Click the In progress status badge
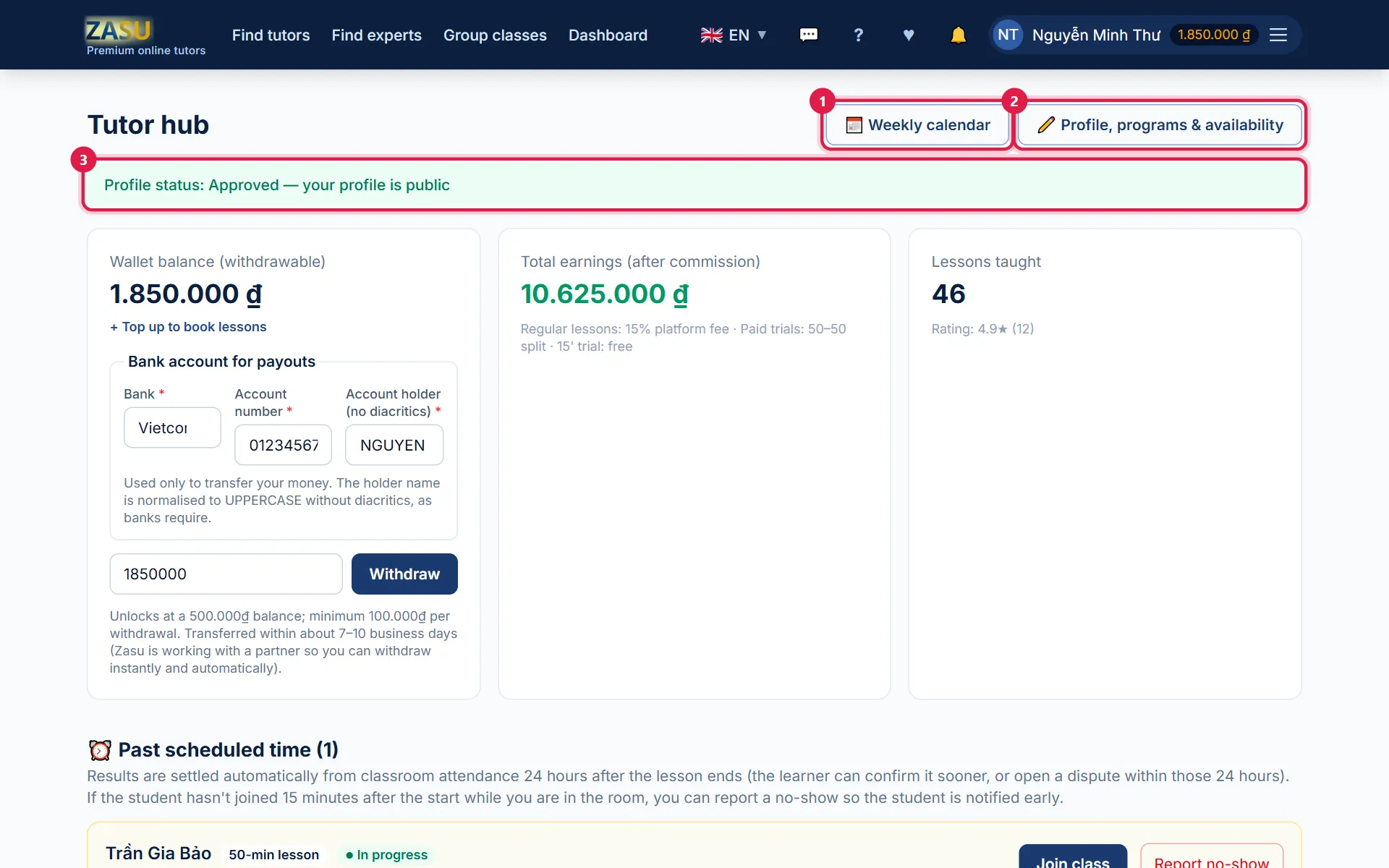The image size is (1389, 868). [x=387, y=855]
